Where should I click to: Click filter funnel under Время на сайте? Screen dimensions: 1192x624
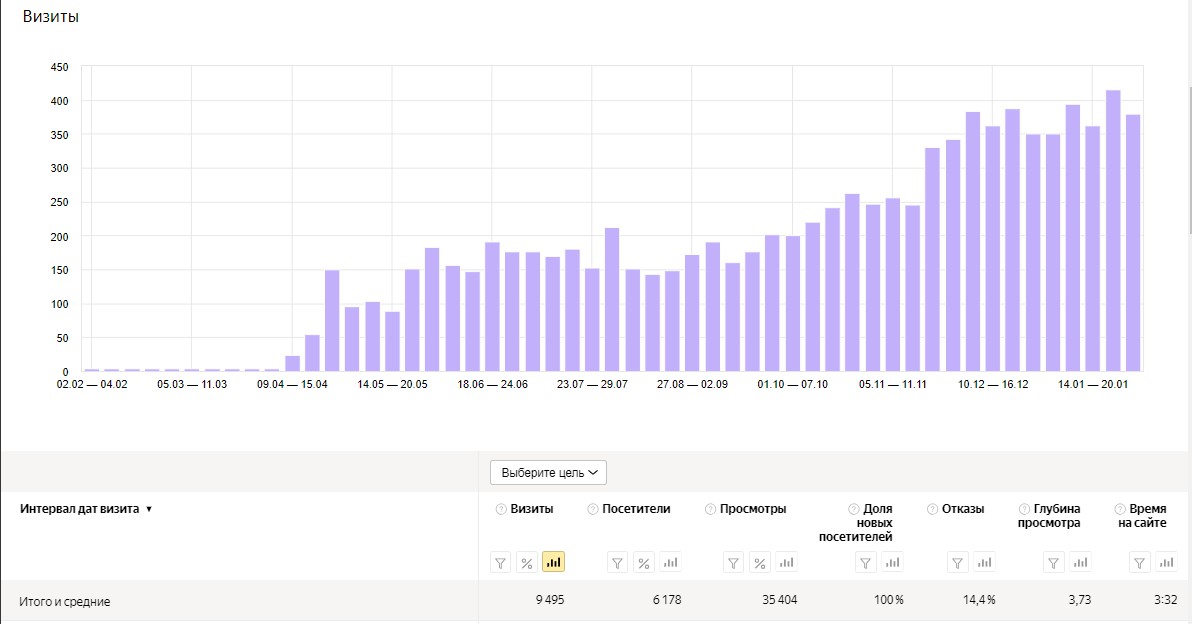point(1140,562)
